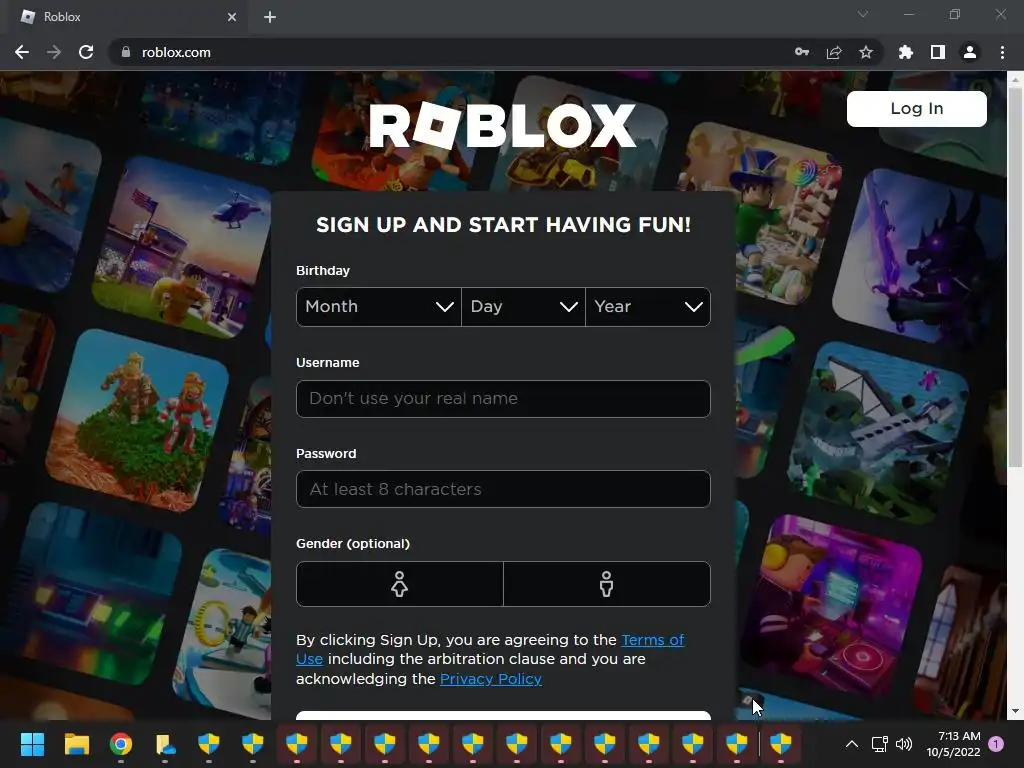Open the Month birthday dropdown
1024x768 pixels.
point(379,307)
